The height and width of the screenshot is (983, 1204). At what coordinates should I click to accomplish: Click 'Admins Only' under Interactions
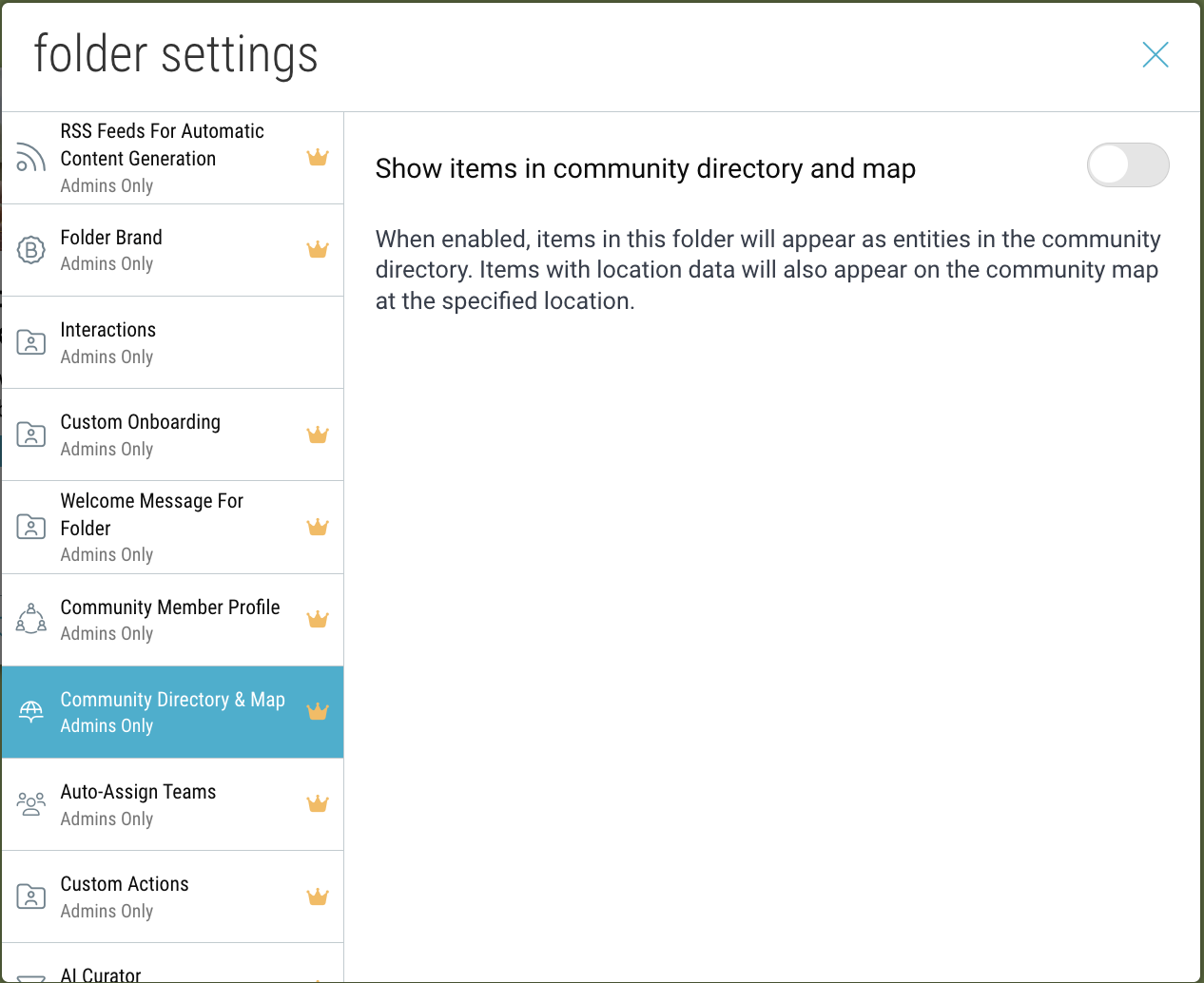tap(107, 357)
